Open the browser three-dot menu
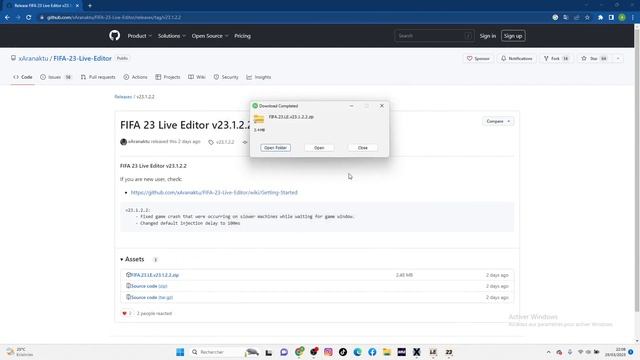The width and height of the screenshot is (640, 360). [633, 18]
